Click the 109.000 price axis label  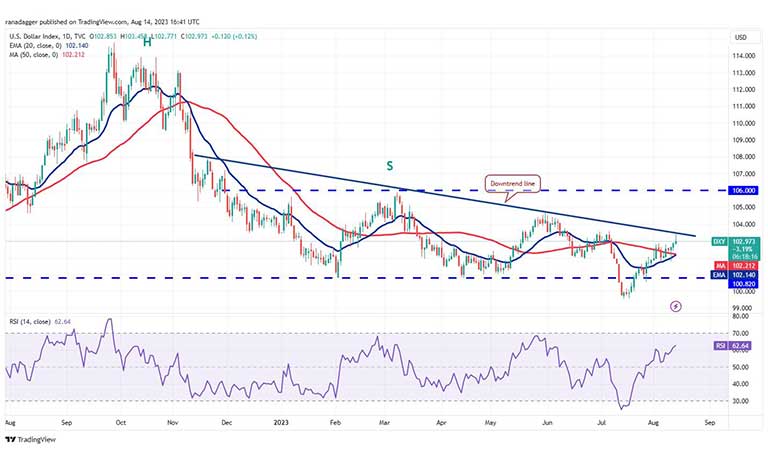[x=744, y=140]
